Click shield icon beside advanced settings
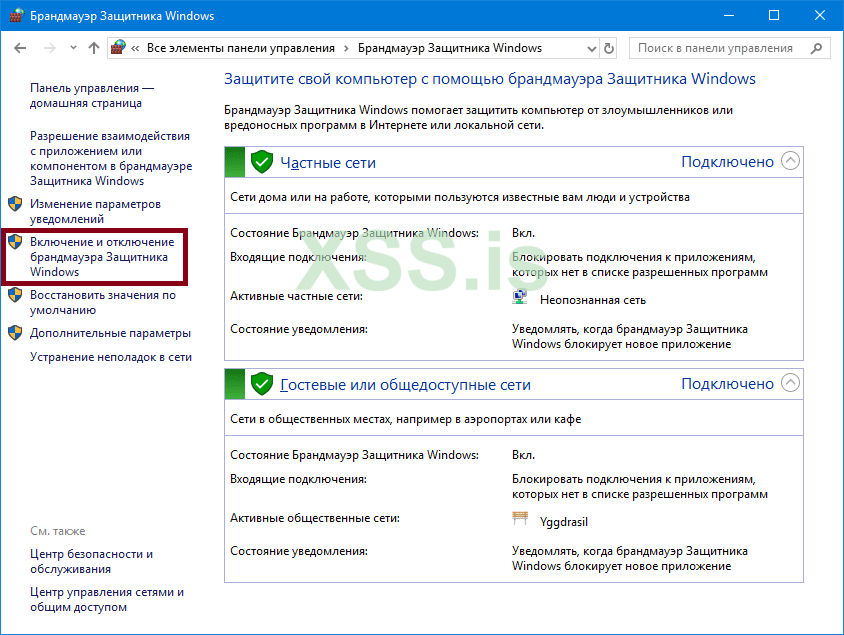 [x=15, y=333]
